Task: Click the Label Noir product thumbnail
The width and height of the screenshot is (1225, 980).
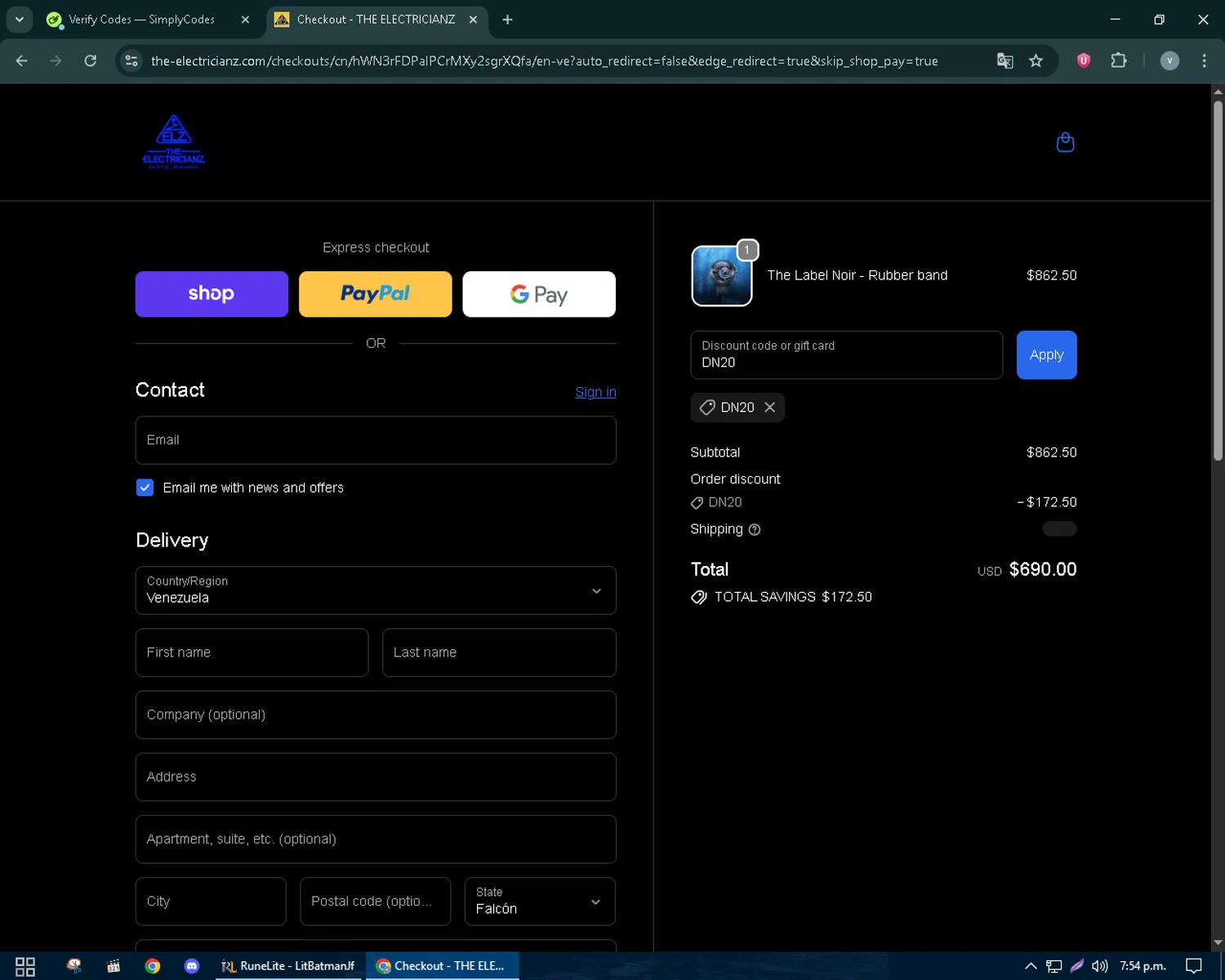Action: (722, 276)
